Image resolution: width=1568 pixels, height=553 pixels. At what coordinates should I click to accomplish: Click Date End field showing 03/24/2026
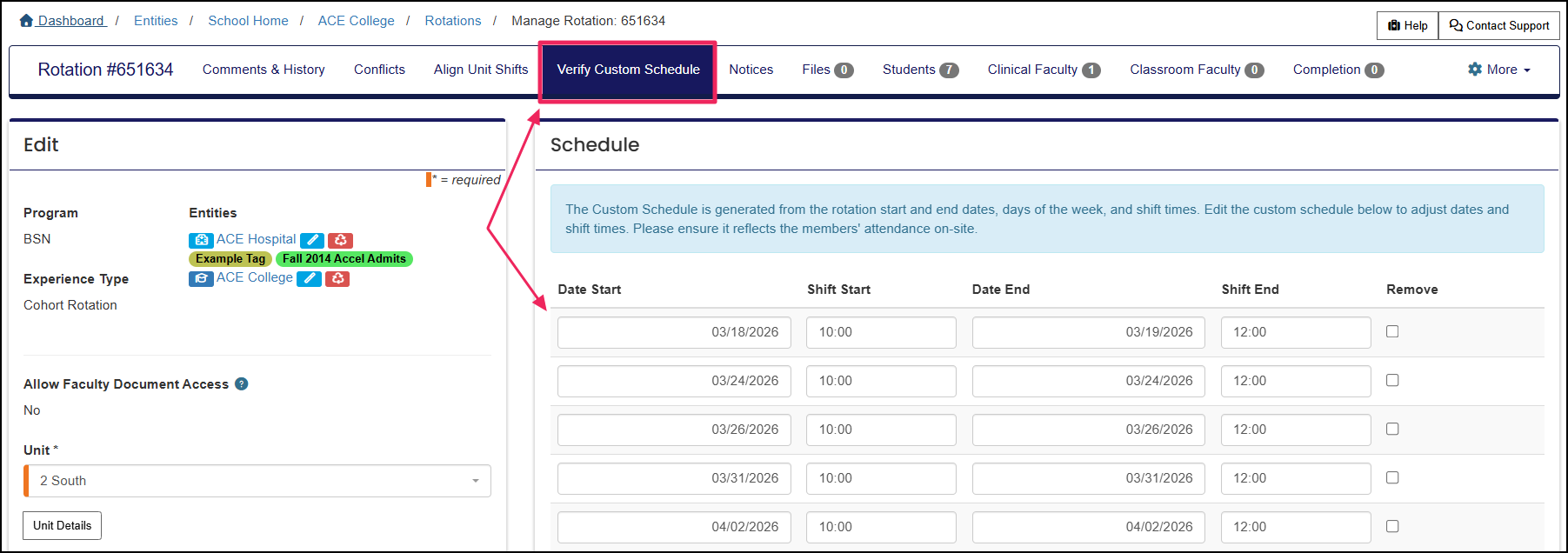click(1089, 381)
